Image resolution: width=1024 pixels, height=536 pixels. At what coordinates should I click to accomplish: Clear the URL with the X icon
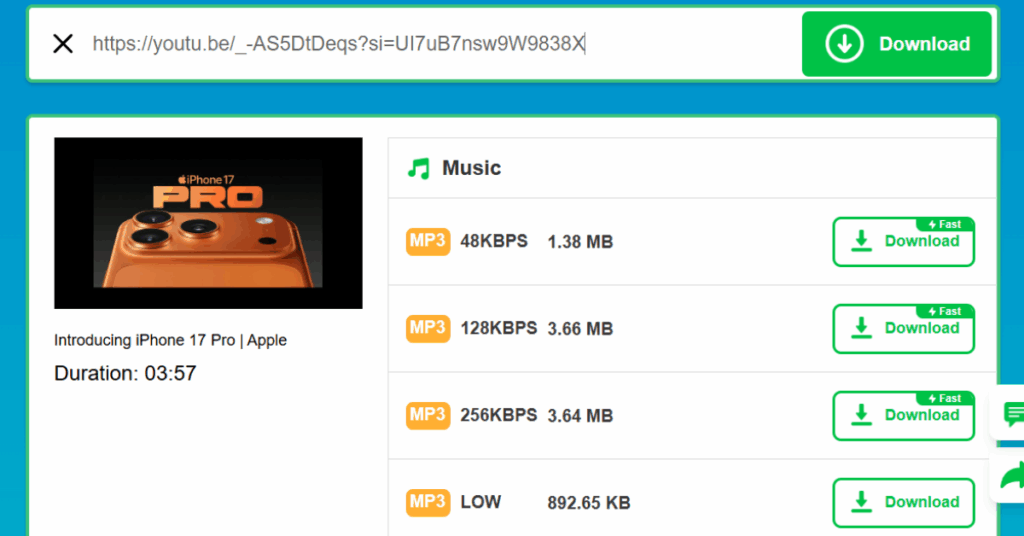tap(63, 44)
